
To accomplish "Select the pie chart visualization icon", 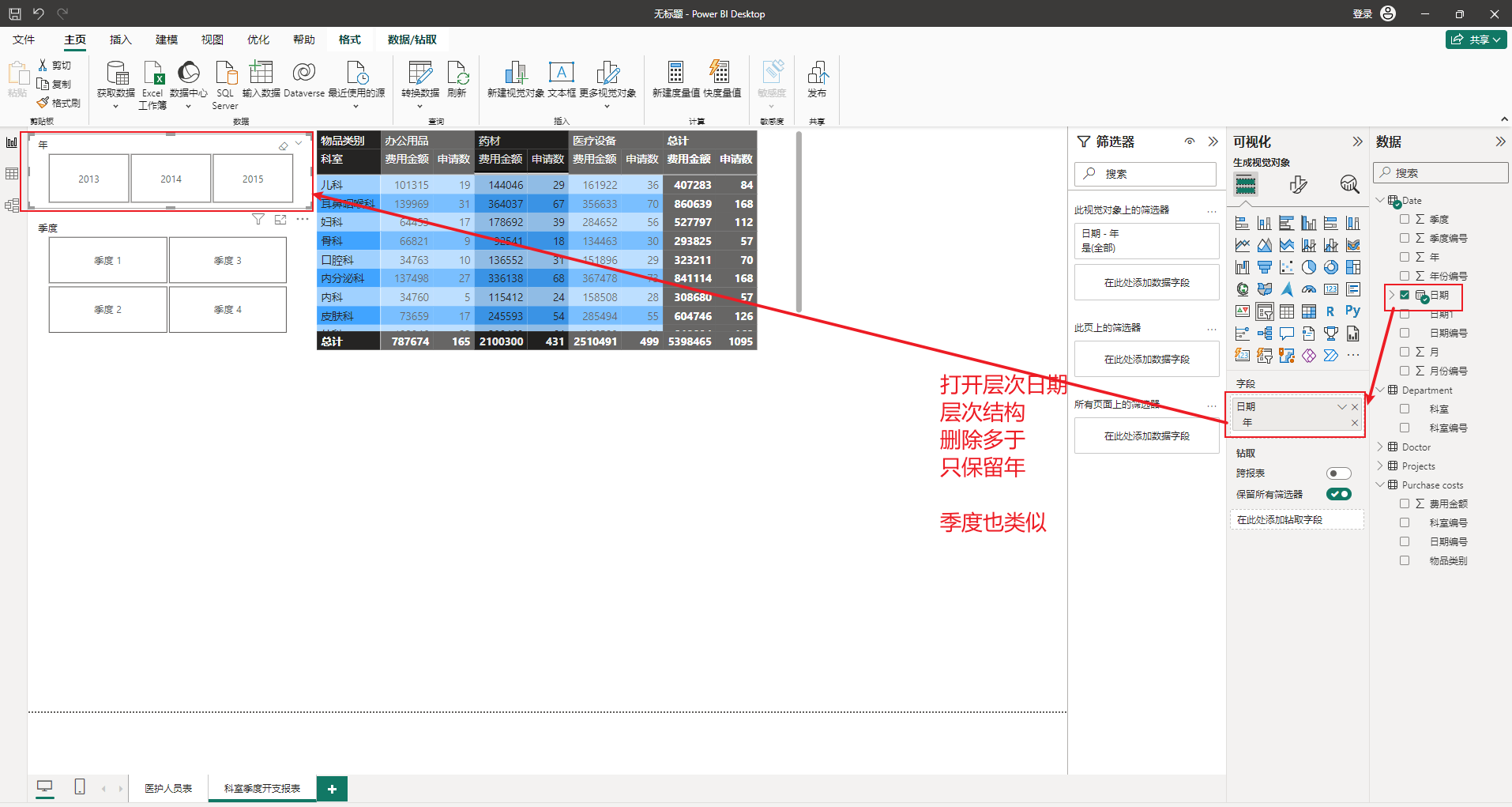I will click(x=1309, y=267).
